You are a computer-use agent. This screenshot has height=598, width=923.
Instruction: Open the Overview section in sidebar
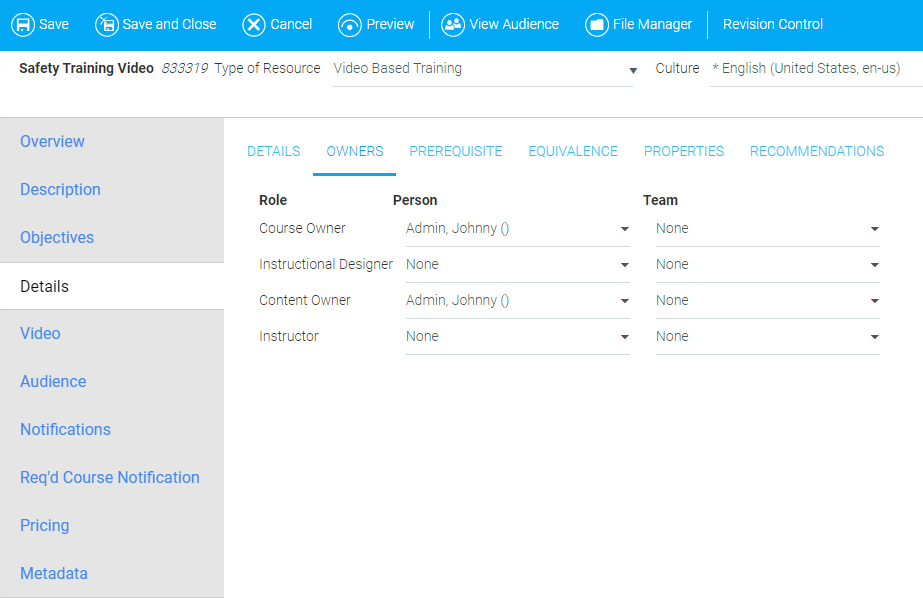tap(52, 142)
